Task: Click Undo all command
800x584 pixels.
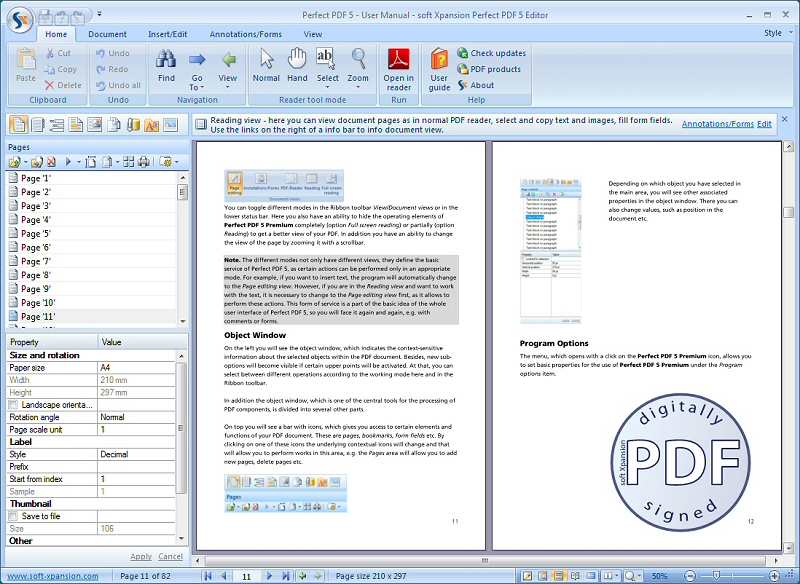Action: pos(118,85)
